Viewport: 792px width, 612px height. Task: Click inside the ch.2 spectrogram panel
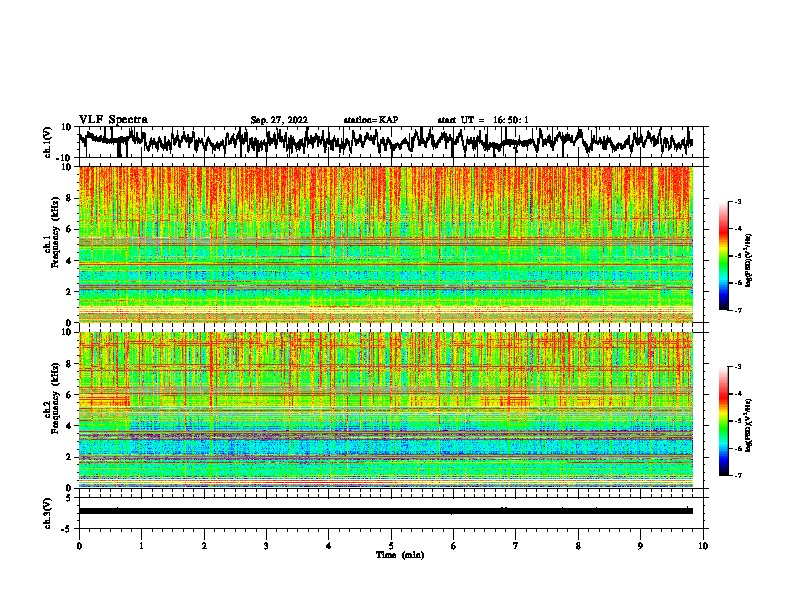pos(386,410)
